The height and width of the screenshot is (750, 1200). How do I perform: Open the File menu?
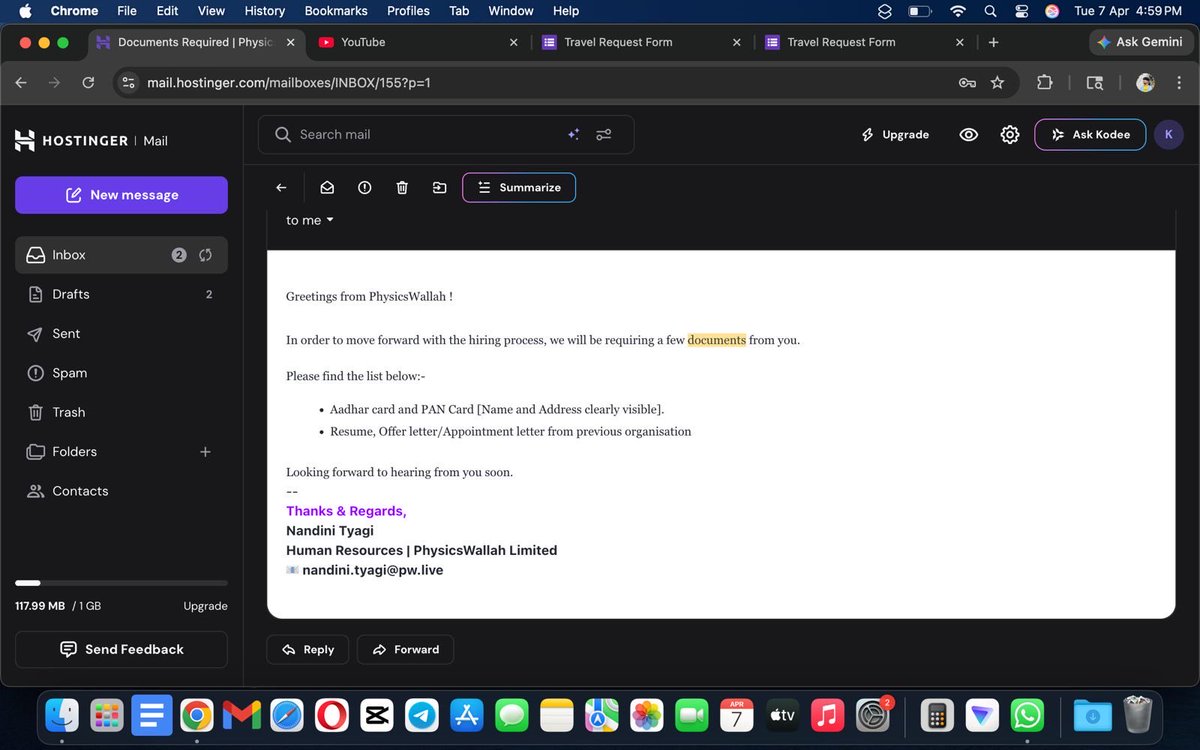[x=127, y=11]
